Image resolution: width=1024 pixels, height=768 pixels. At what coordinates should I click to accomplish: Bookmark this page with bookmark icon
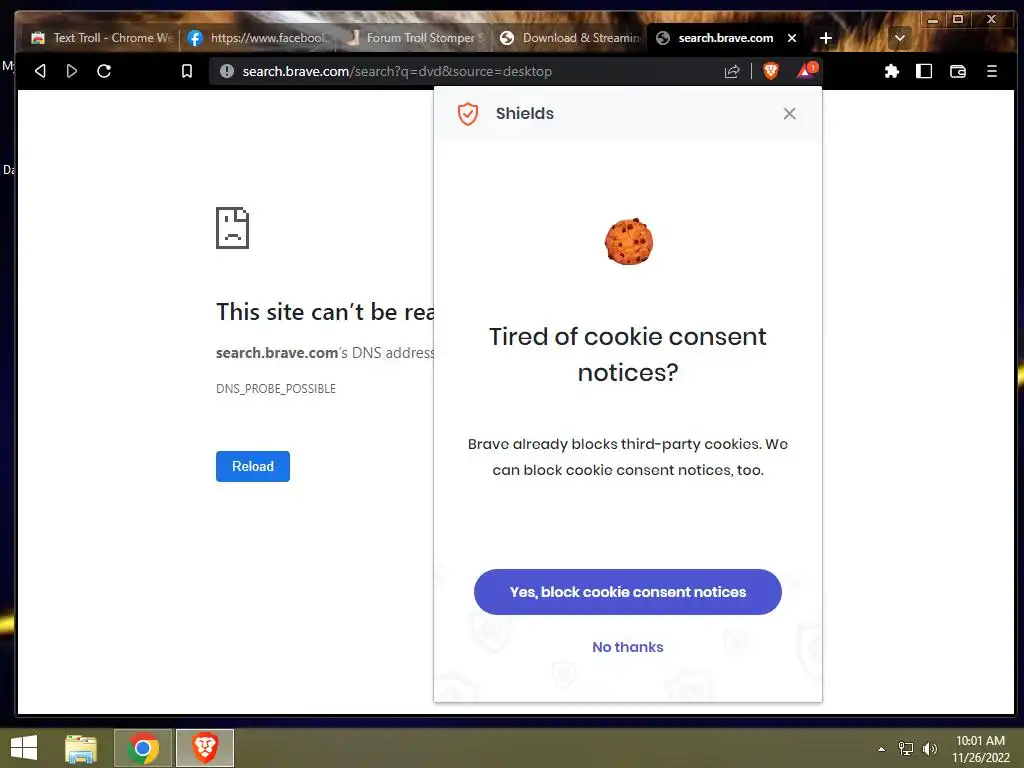click(187, 71)
